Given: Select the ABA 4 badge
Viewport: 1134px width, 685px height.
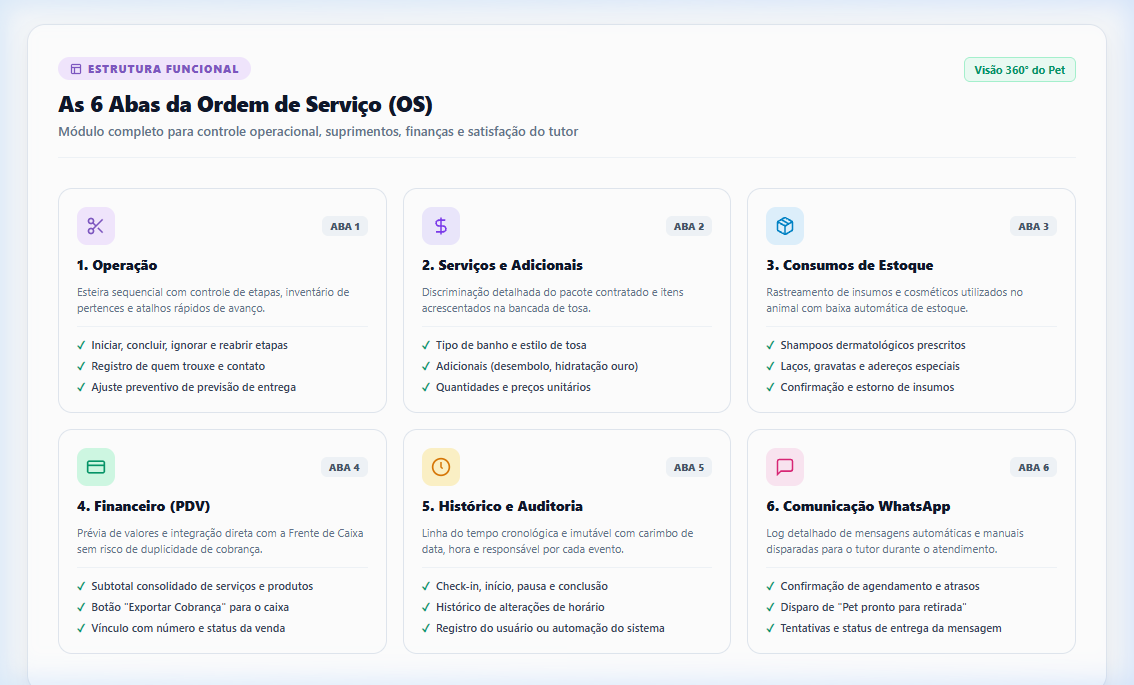Looking at the screenshot, I should coord(344,467).
